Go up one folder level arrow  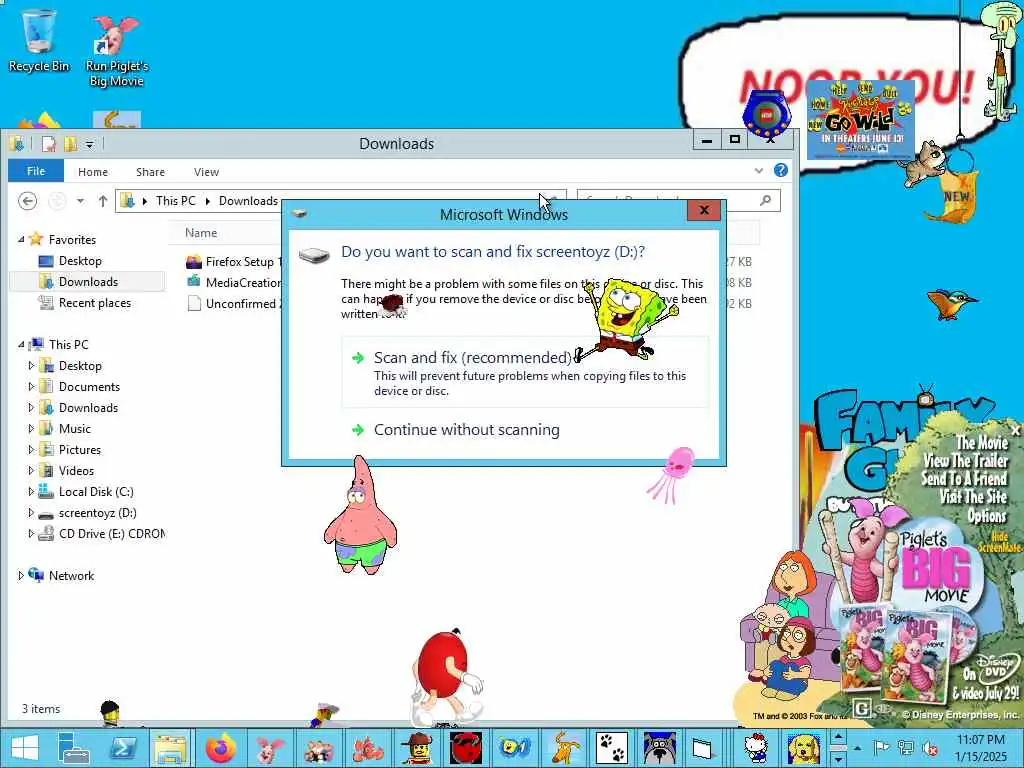click(x=103, y=201)
